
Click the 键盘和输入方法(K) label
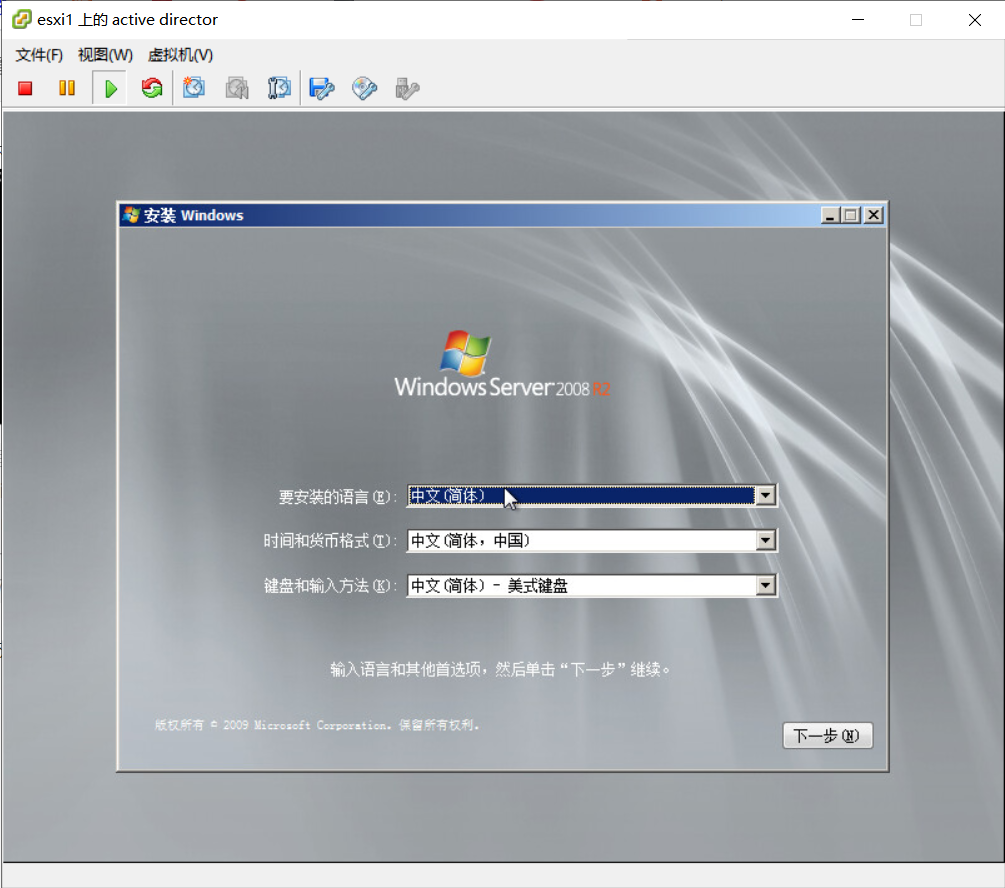pyautogui.click(x=330, y=586)
